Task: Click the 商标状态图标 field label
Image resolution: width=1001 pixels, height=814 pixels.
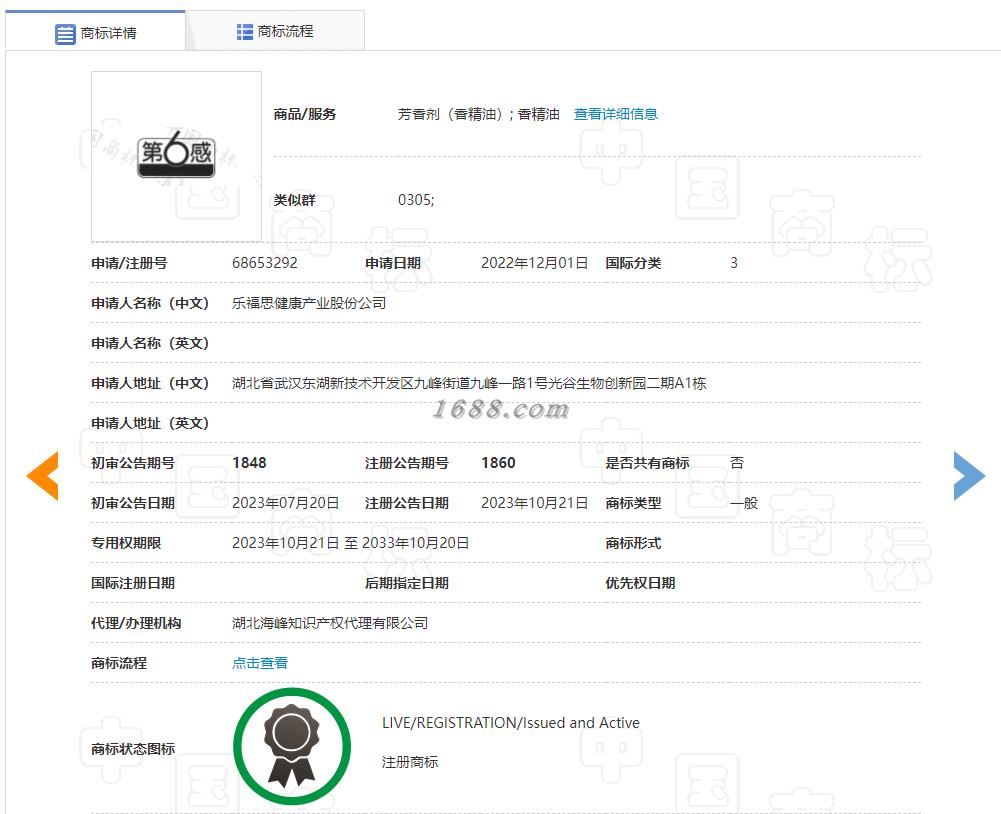Action: [133, 748]
